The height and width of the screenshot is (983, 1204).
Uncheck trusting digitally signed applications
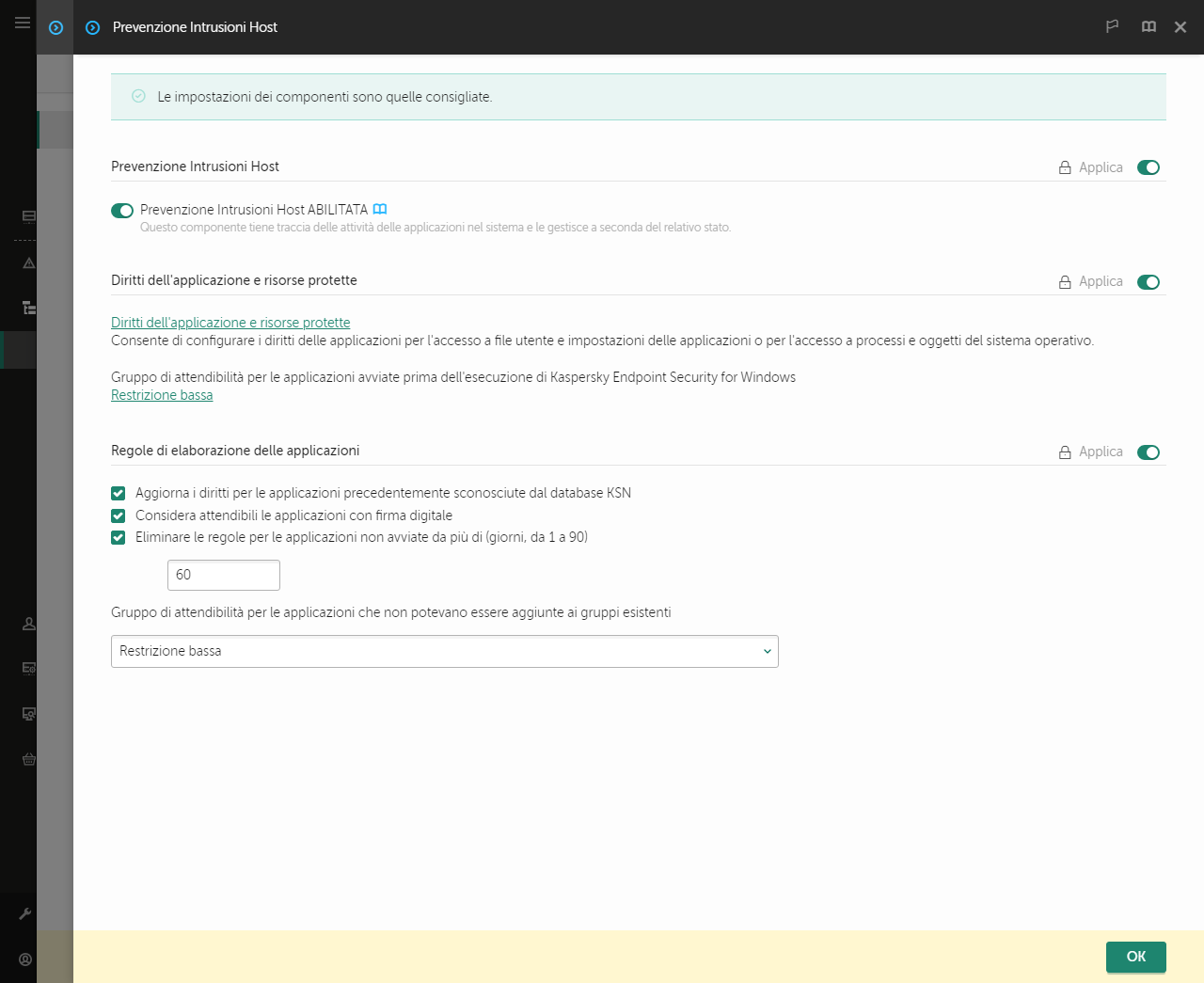click(118, 515)
